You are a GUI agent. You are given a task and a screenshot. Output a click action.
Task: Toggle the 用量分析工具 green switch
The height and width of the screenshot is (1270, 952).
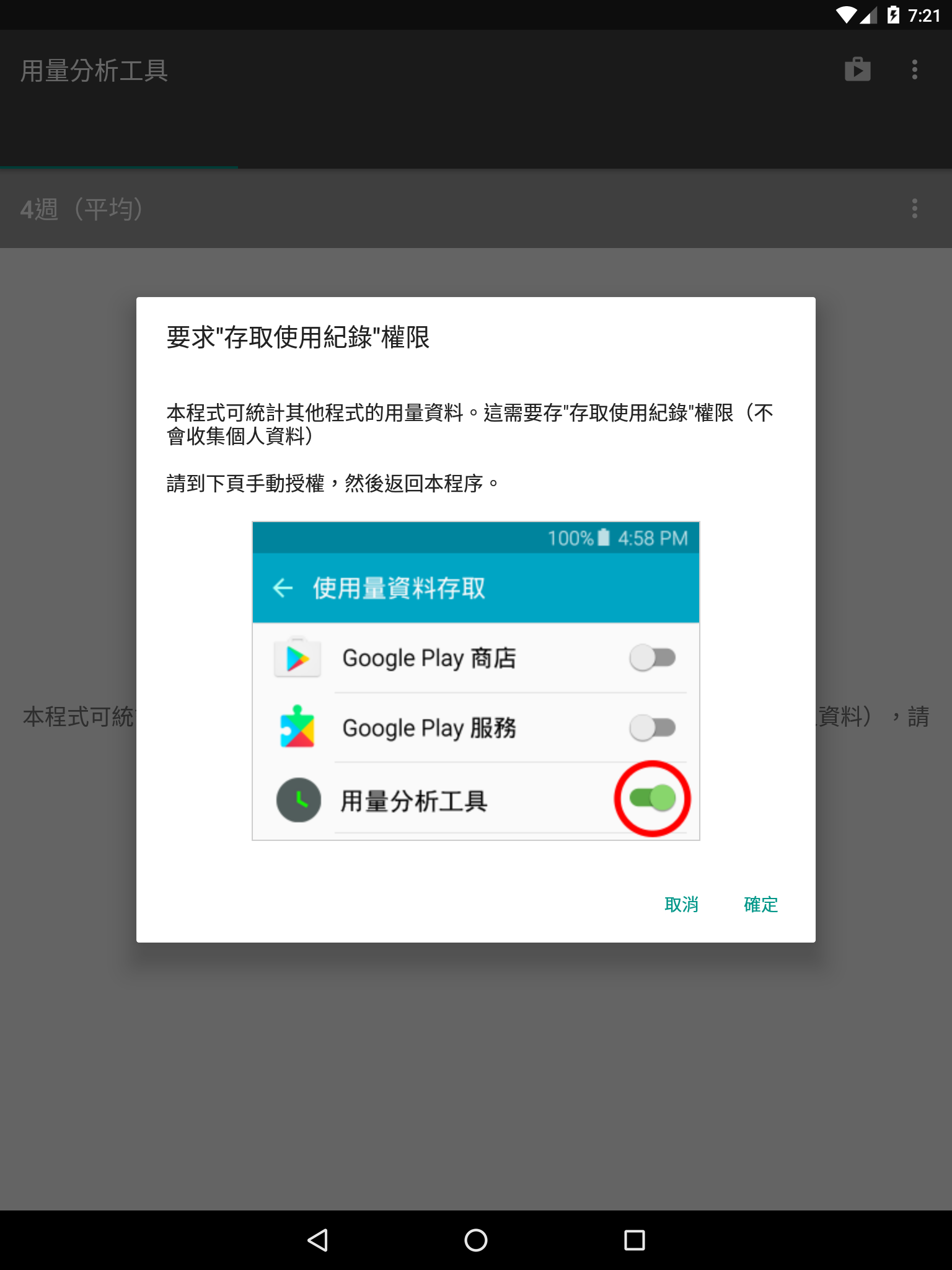coord(653,798)
